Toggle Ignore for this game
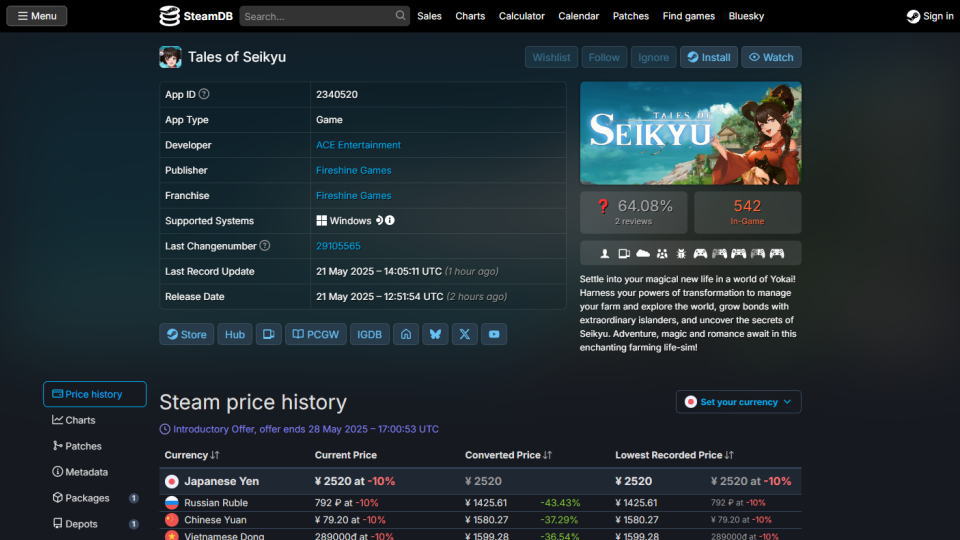This screenshot has height=540, width=960. (x=653, y=57)
